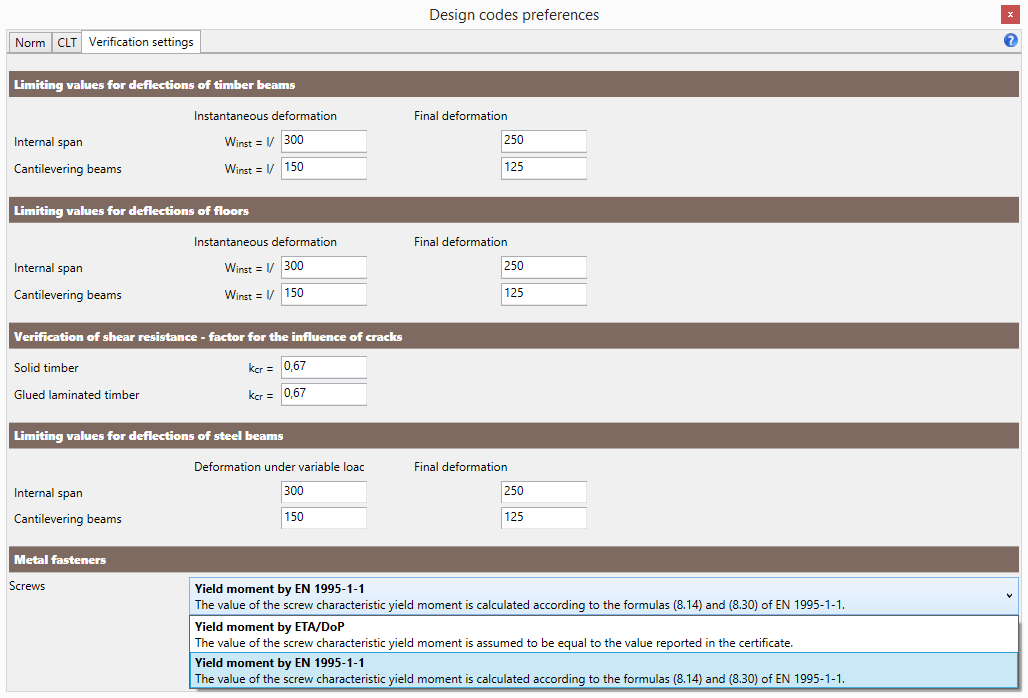The image size is (1028, 698).
Task: Switch to the CLT tab
Action: point(67,43)
